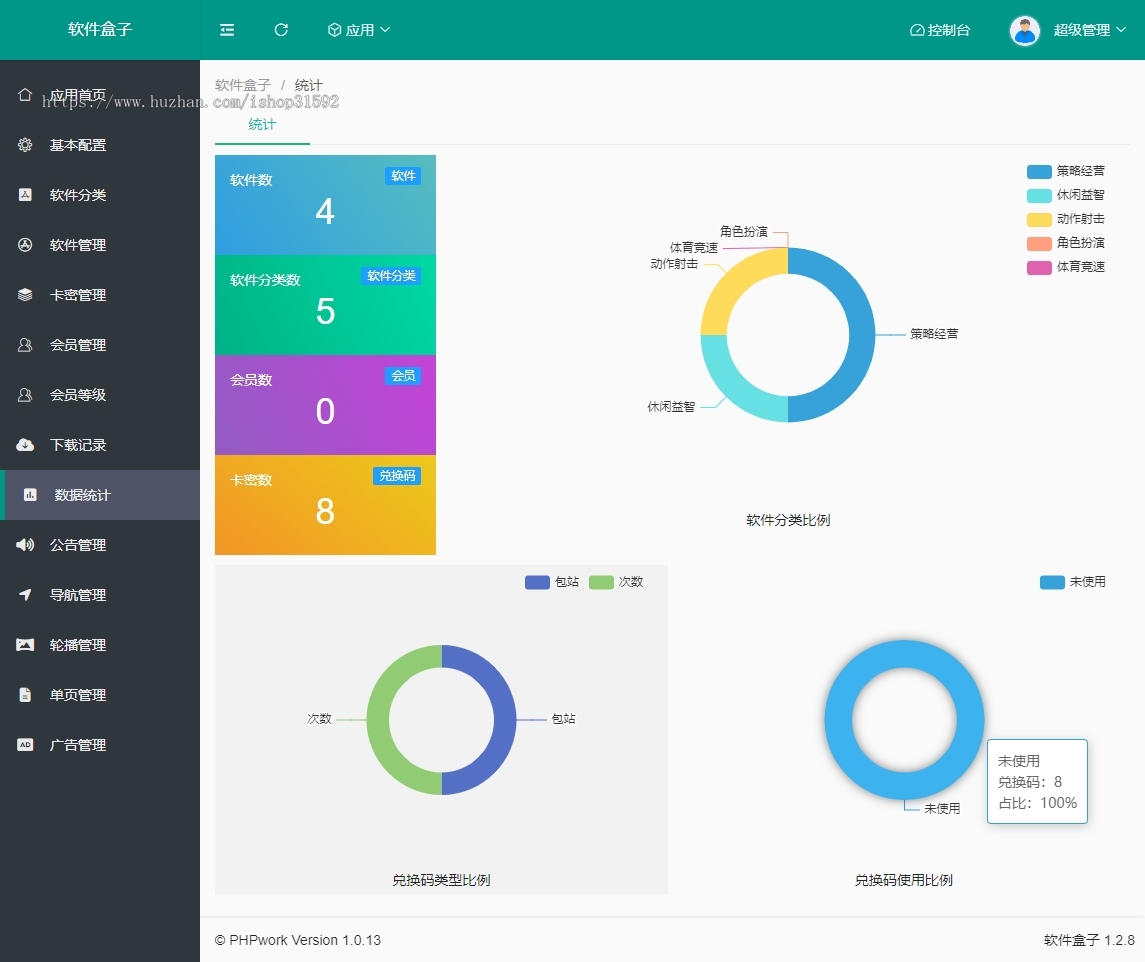Hide the 包站 series via legend
Viewport: 1145px width, 962px height.
[552, 582]
